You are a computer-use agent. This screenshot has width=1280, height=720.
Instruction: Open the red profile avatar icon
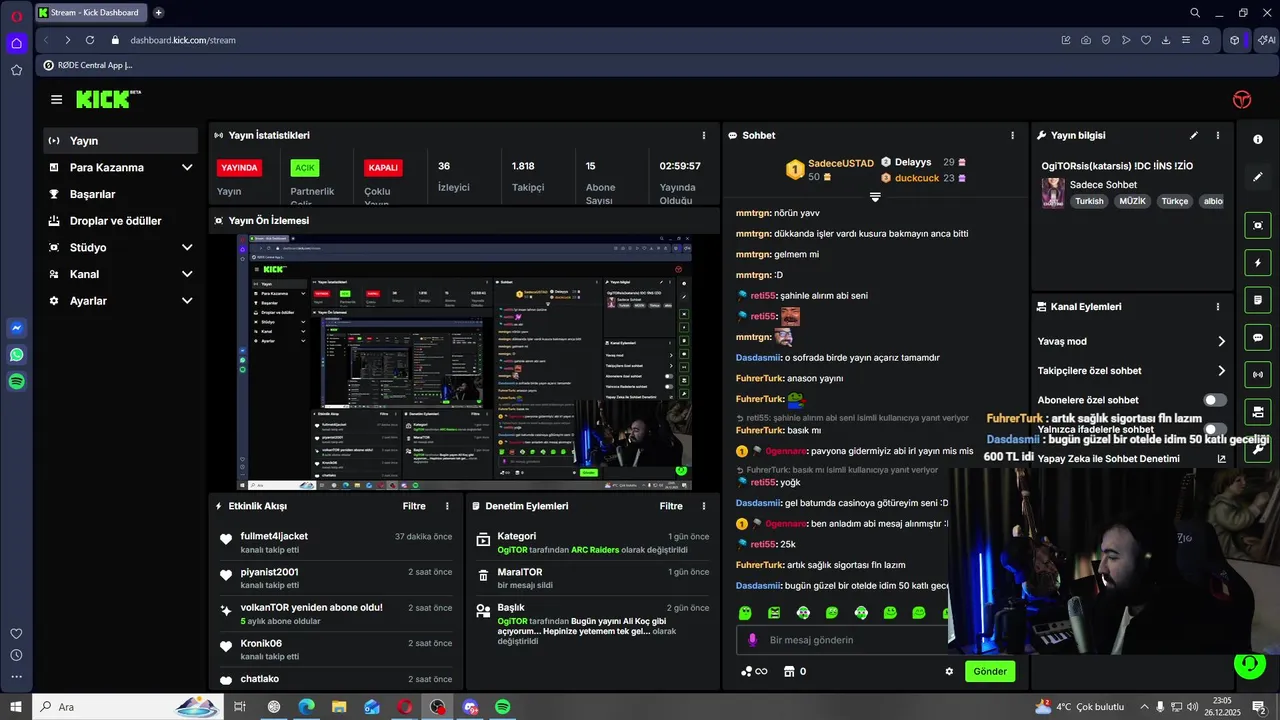click(1242, 99)
